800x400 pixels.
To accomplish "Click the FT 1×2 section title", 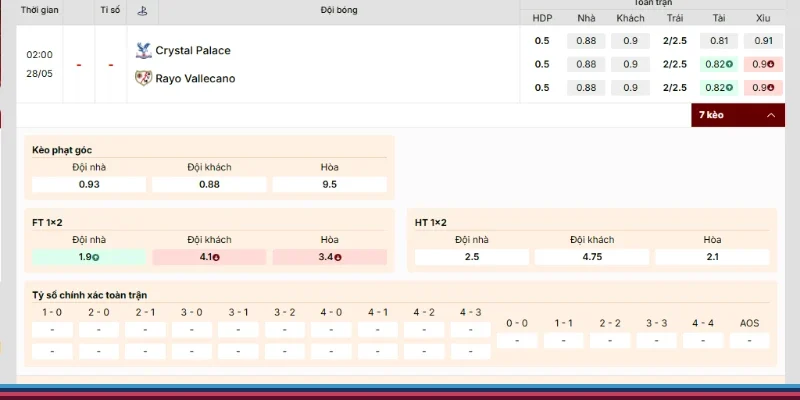I will pyautogui.click(x=47, y=222).
